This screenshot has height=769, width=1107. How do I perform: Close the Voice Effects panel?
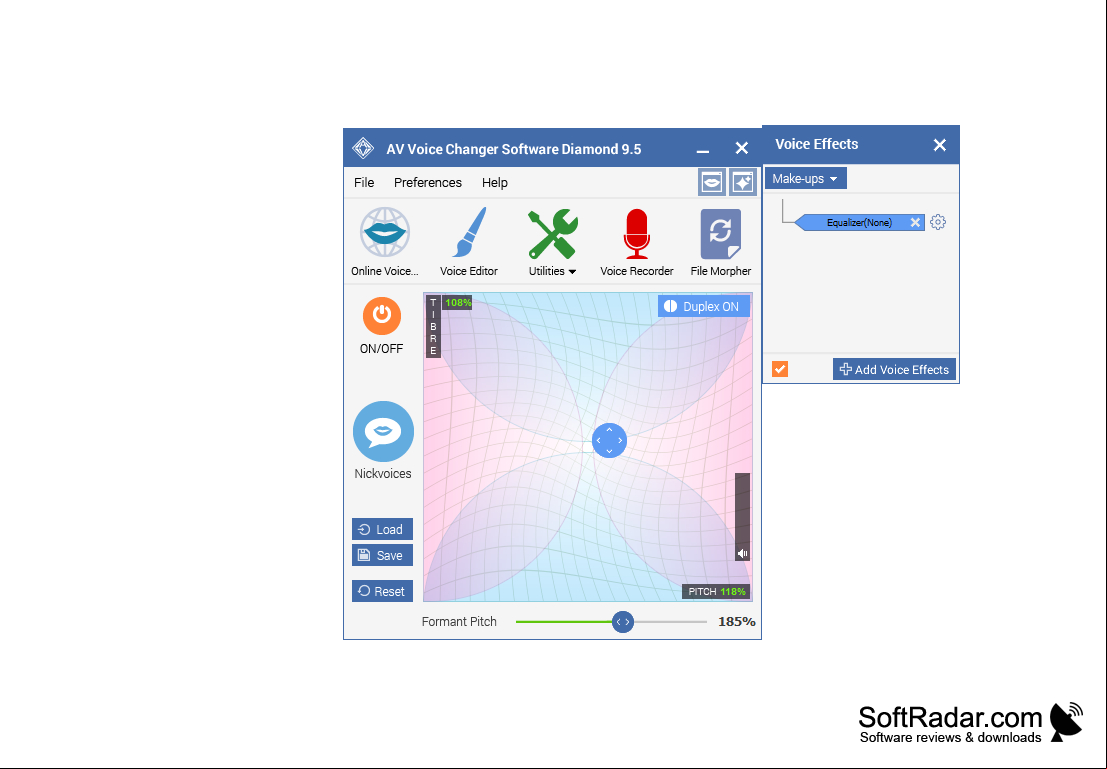pos(940,145)
